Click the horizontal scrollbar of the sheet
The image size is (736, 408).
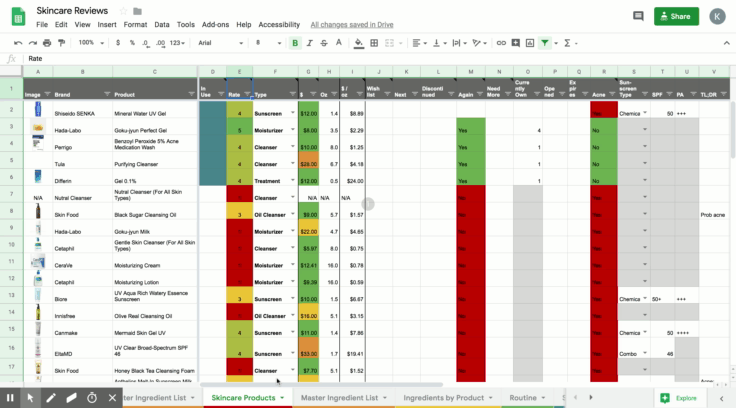(322, 385)
